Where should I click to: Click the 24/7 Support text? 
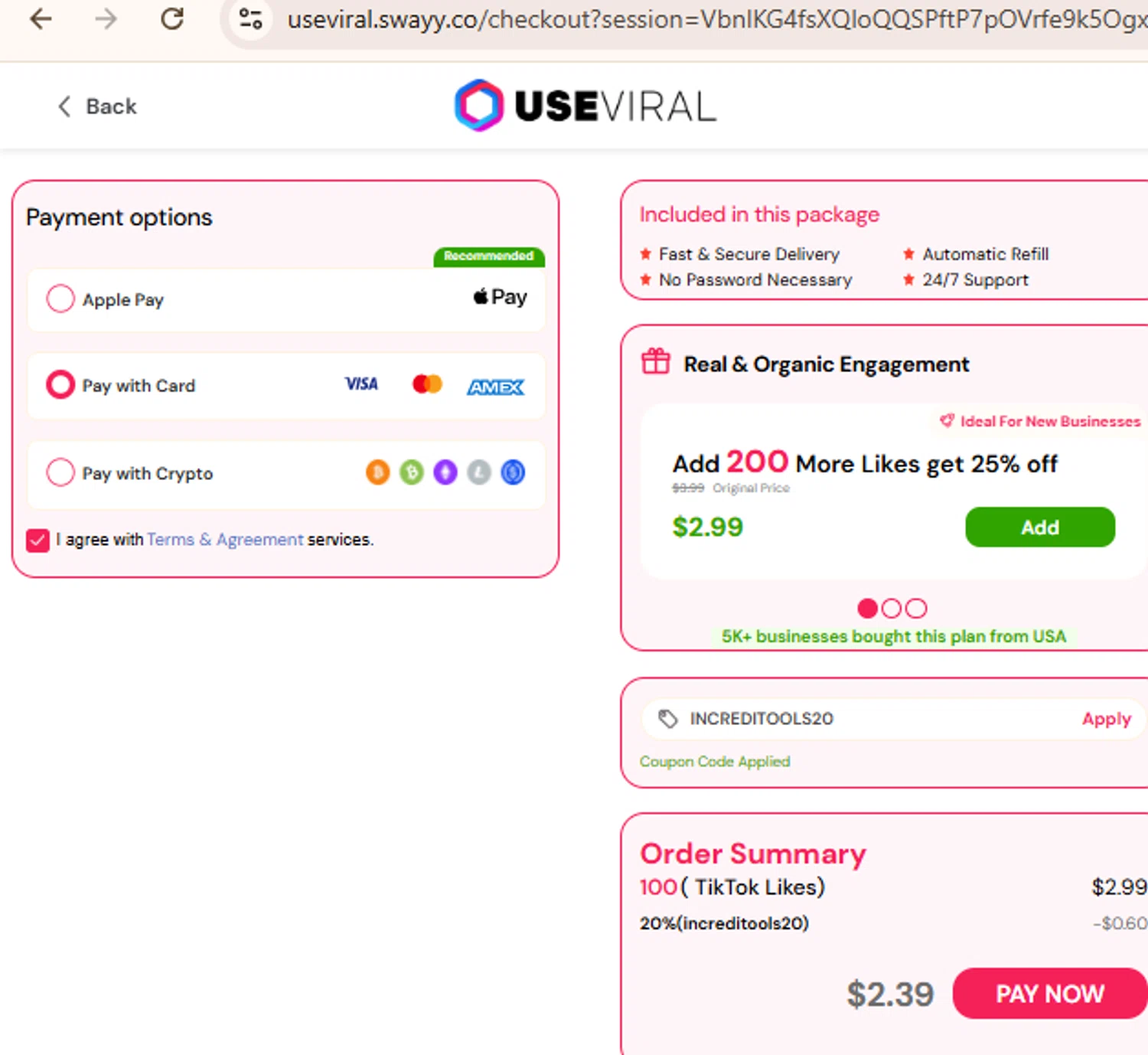pos(975,279)
